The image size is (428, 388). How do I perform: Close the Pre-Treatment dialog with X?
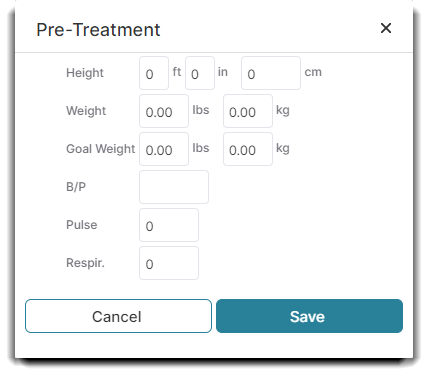tap(386, 28)
